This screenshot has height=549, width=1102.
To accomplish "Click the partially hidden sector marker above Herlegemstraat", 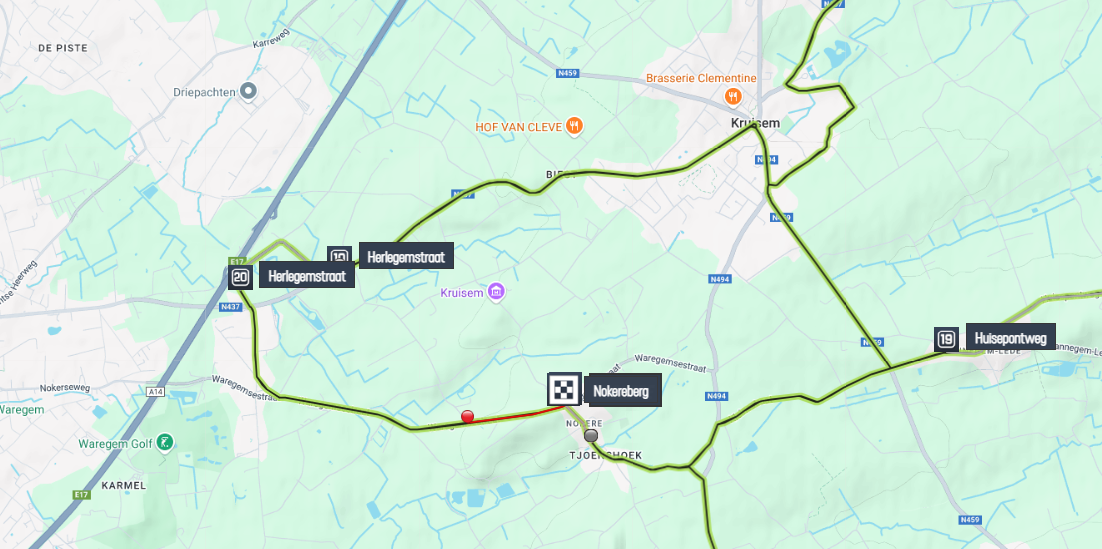I will 339,254.
